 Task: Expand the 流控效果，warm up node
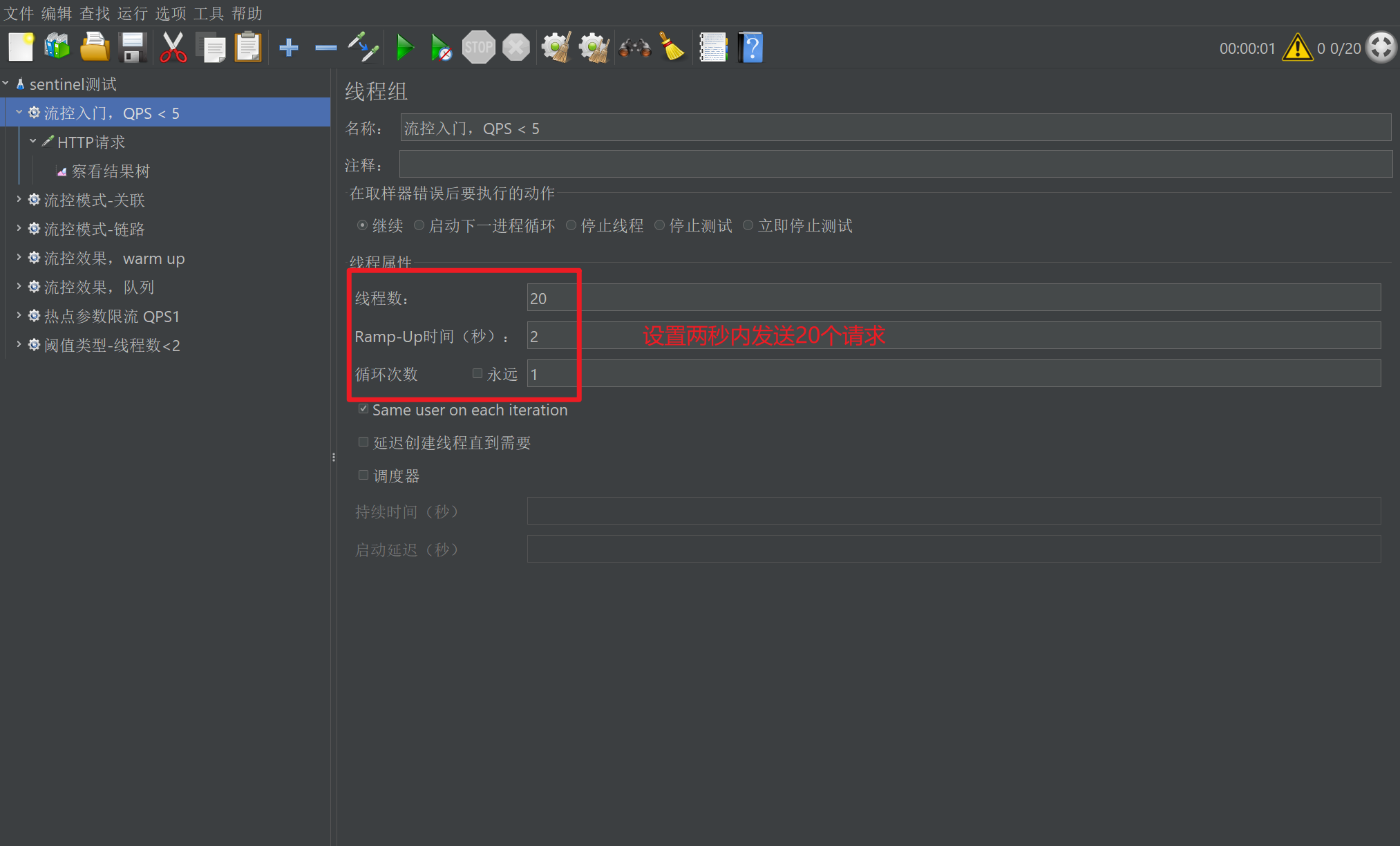click(x=19, y=257)
